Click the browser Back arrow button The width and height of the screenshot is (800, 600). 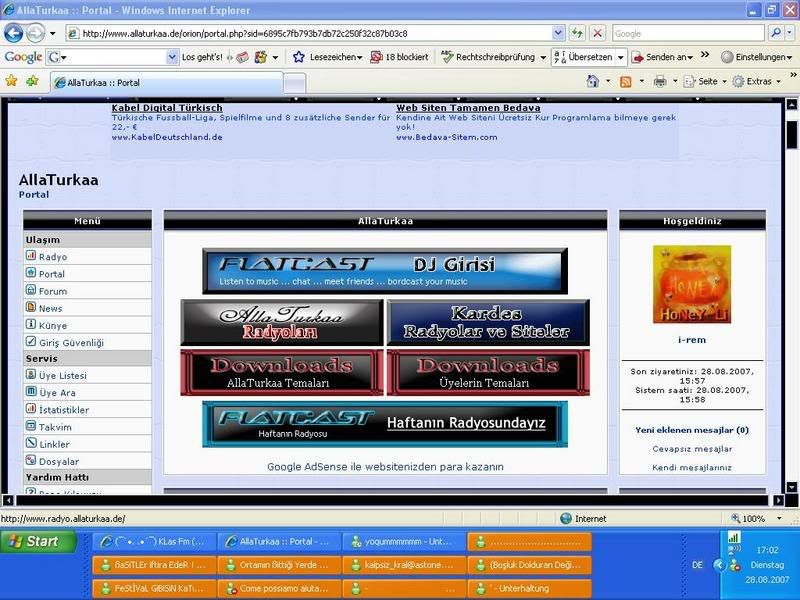pos(14,34)
